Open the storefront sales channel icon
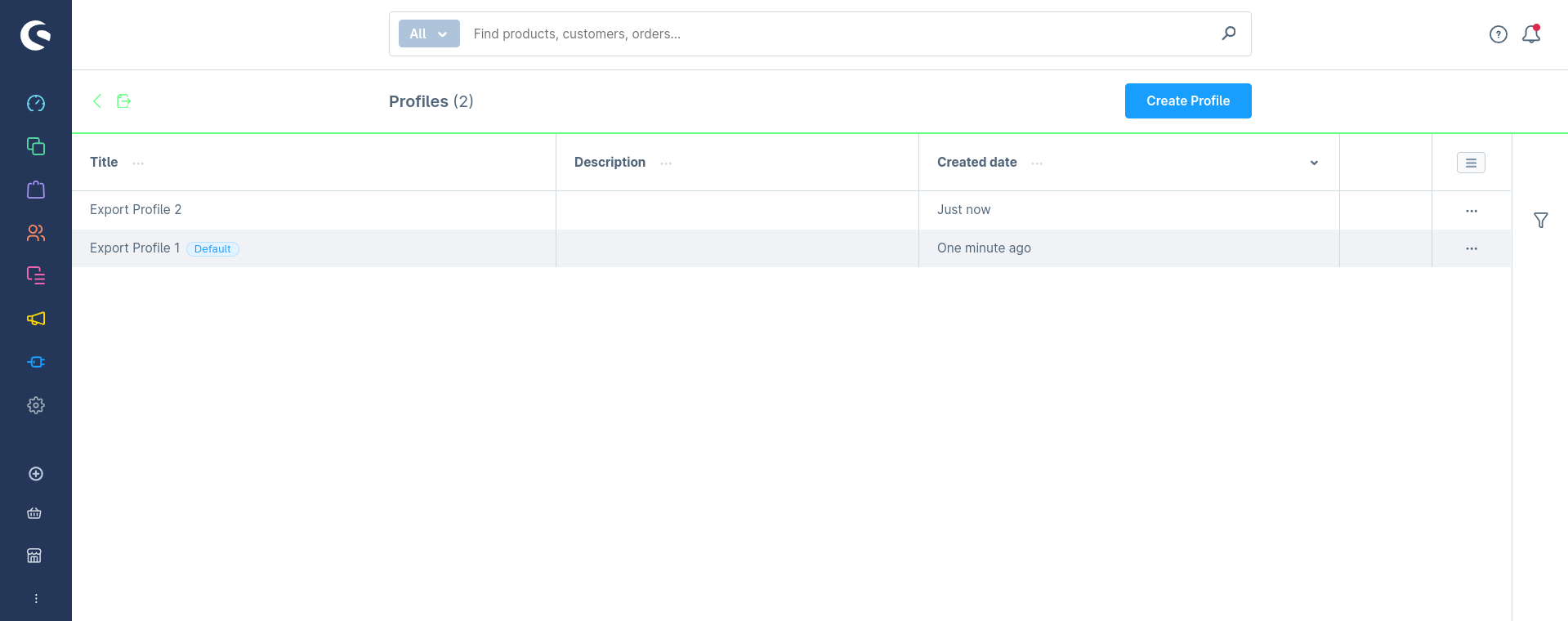Image resolution: width=1568 pixels, height=621 pixels. point(34,556)
